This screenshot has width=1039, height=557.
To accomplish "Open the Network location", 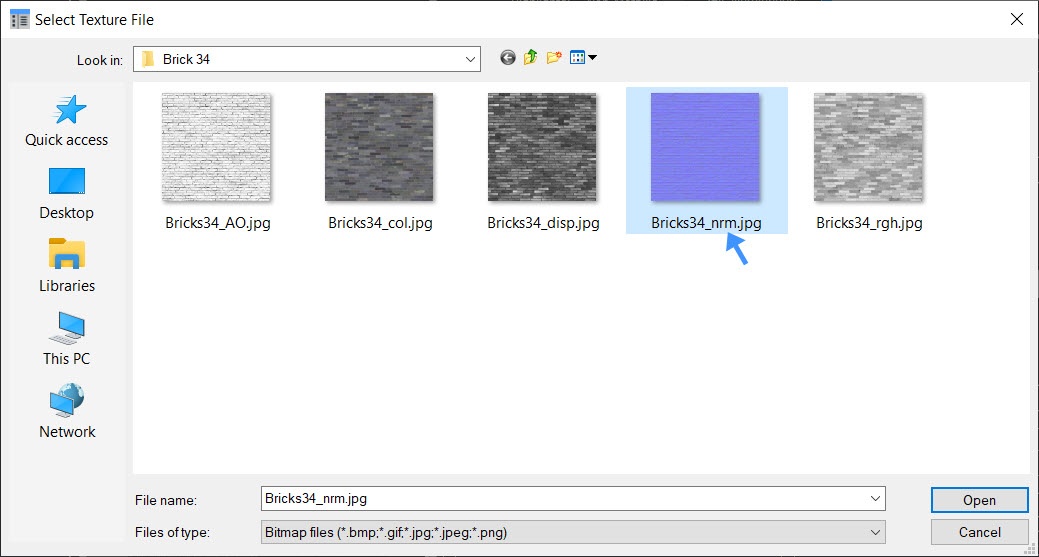I will coord(66,412).
